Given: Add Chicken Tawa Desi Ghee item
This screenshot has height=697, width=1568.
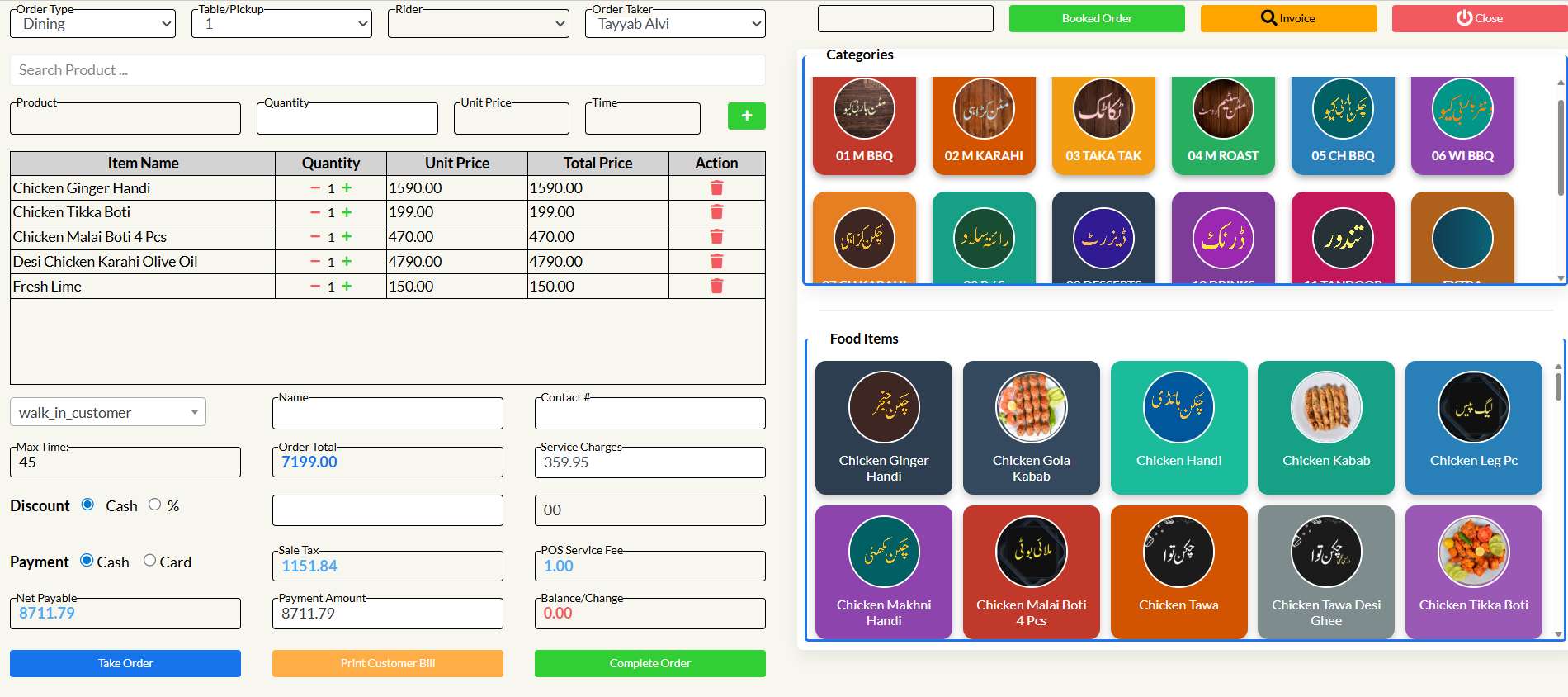Looking at the screenshot, I should coord(1326,571).
